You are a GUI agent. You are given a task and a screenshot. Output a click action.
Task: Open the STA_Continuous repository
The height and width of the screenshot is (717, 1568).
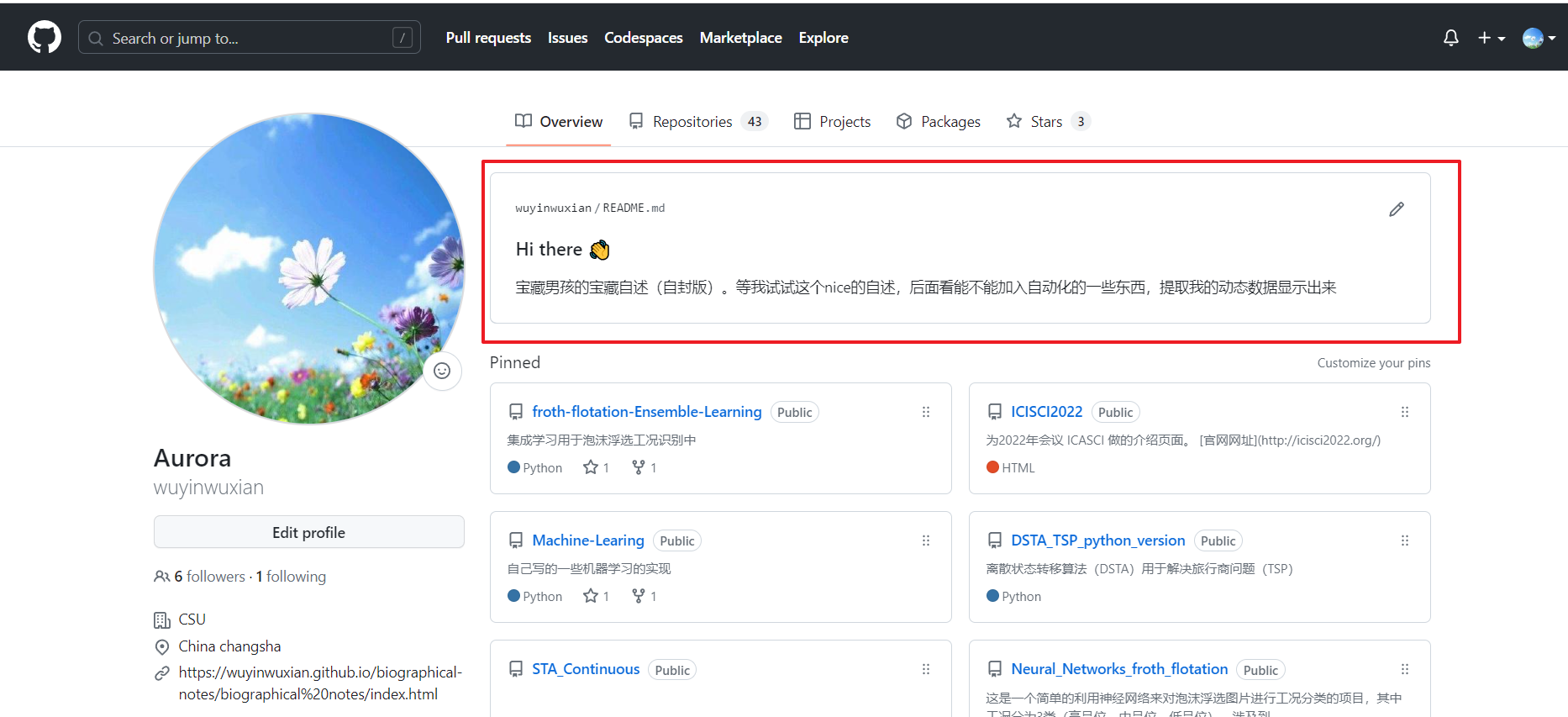click(x=586, y=669)
